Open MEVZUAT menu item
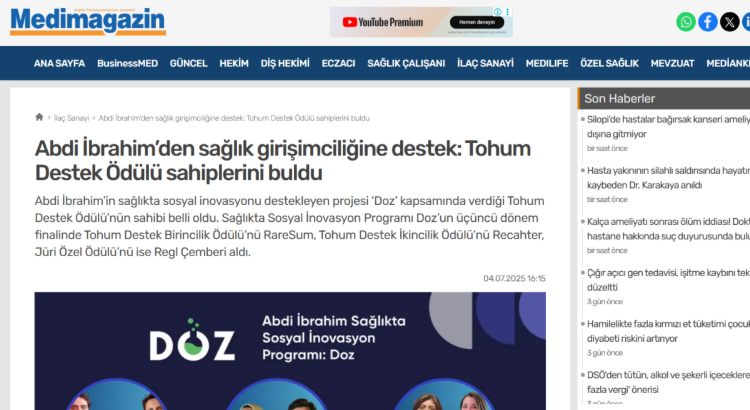 pyautogui.click(x=672, y=64)
